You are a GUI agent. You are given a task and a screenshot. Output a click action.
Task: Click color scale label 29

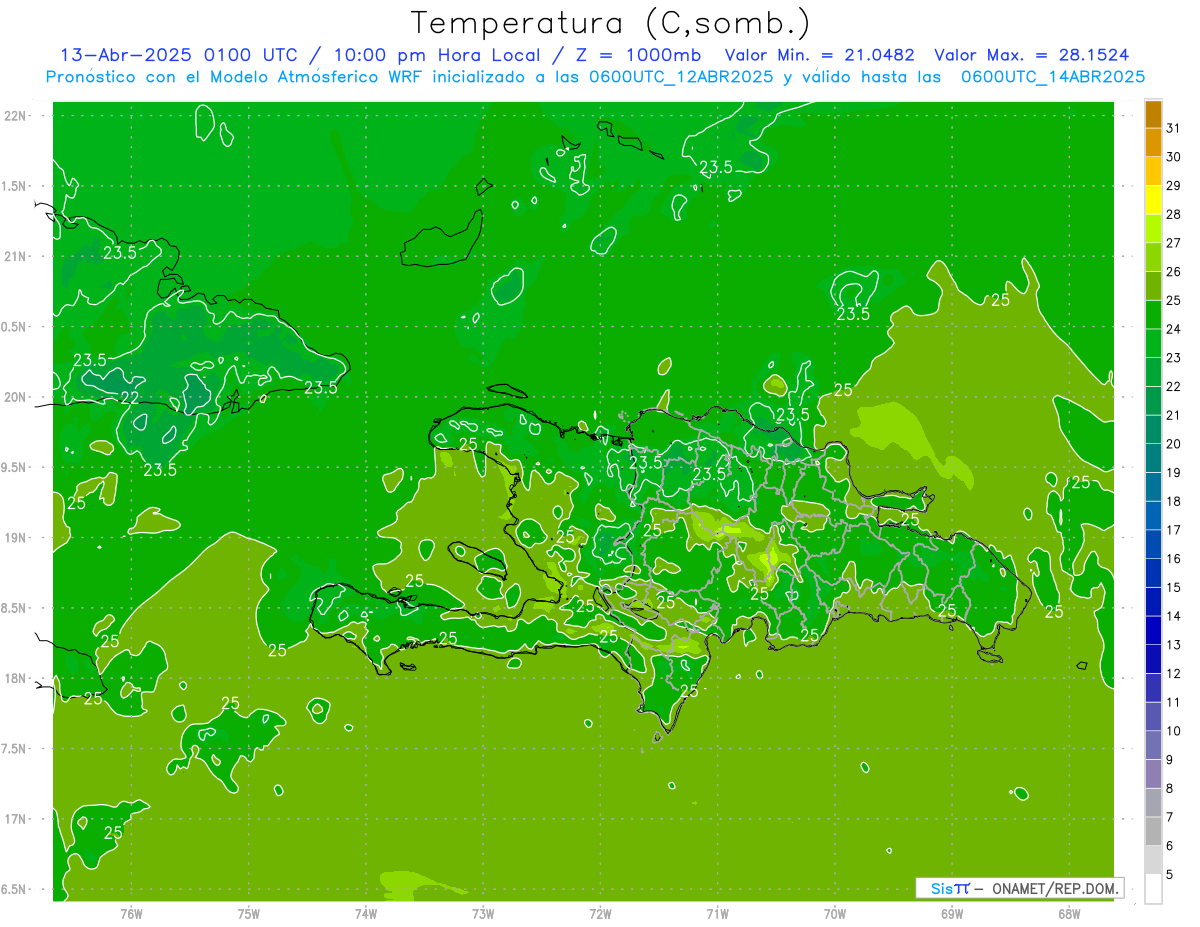pos(1173,186)
